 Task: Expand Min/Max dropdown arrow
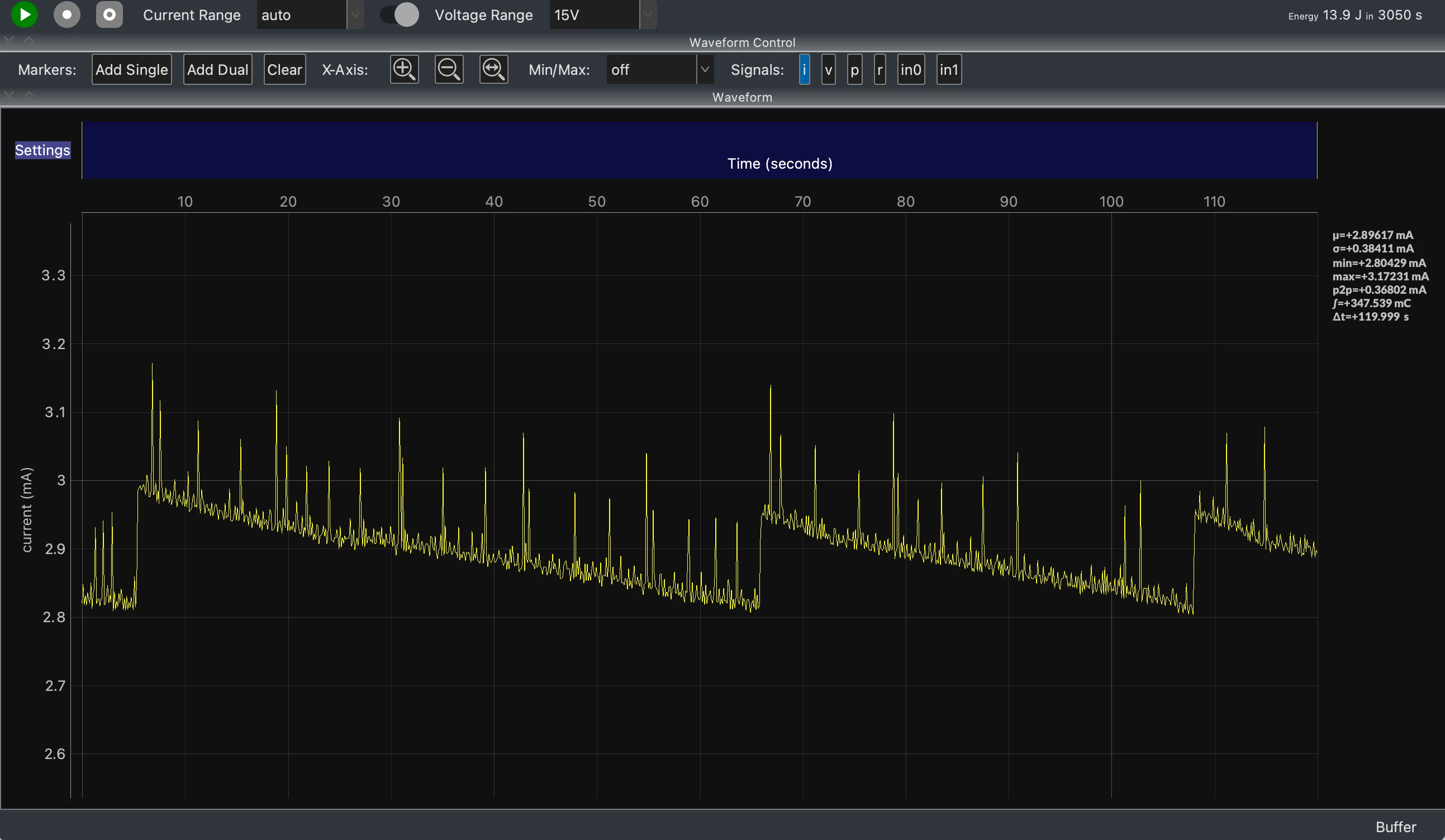click(705, 70)
